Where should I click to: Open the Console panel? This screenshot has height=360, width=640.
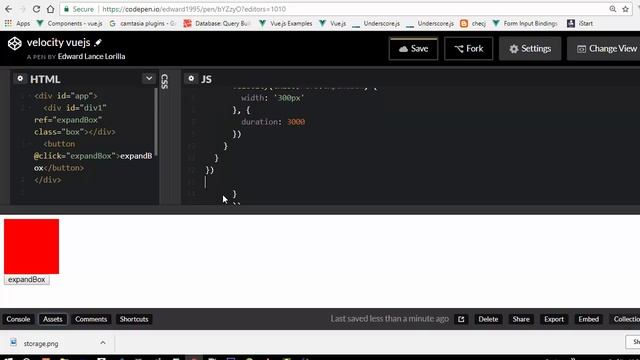[18, 319]
